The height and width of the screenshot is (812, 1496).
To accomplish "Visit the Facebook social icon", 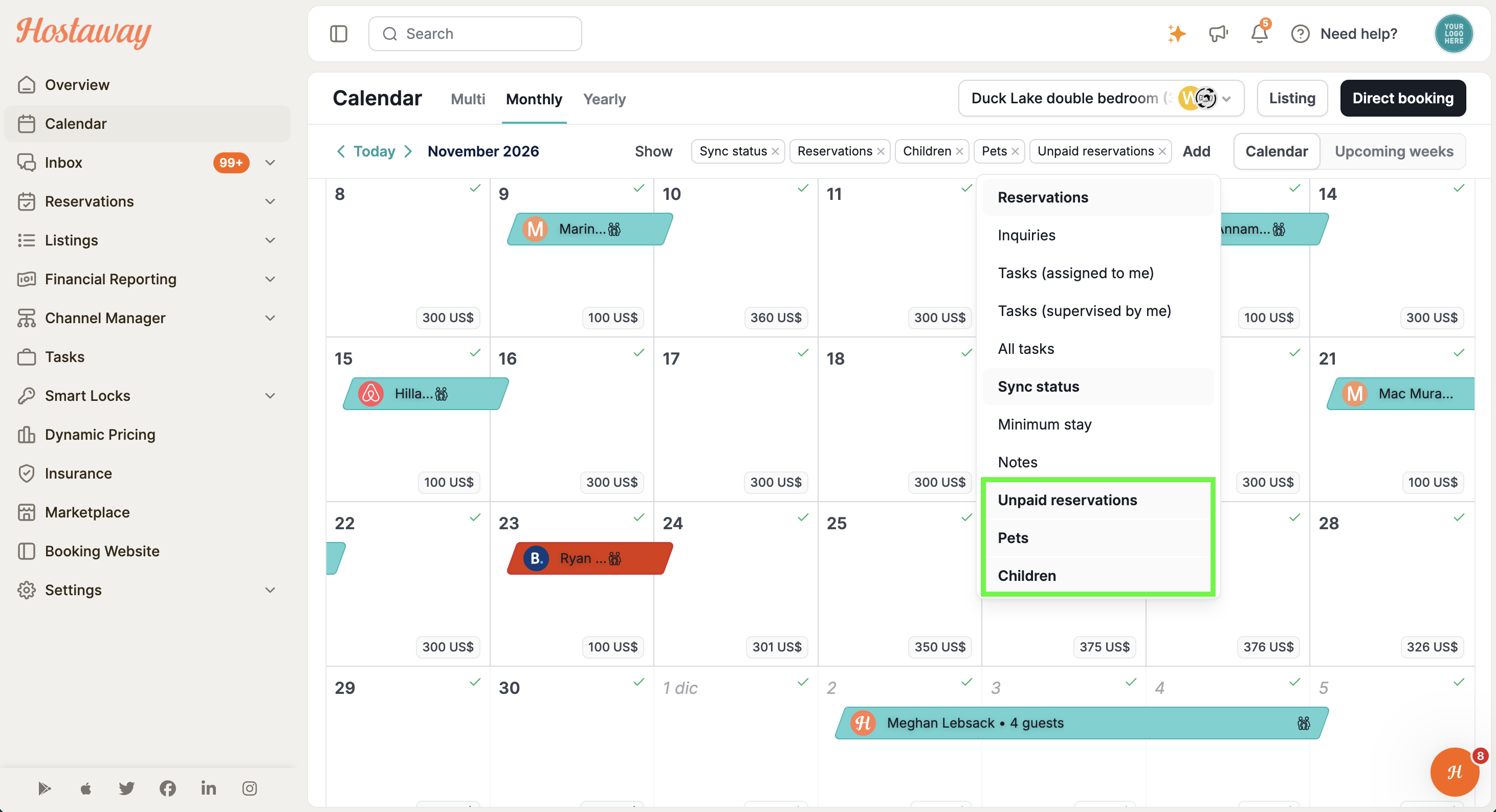I will coord(168,787).
